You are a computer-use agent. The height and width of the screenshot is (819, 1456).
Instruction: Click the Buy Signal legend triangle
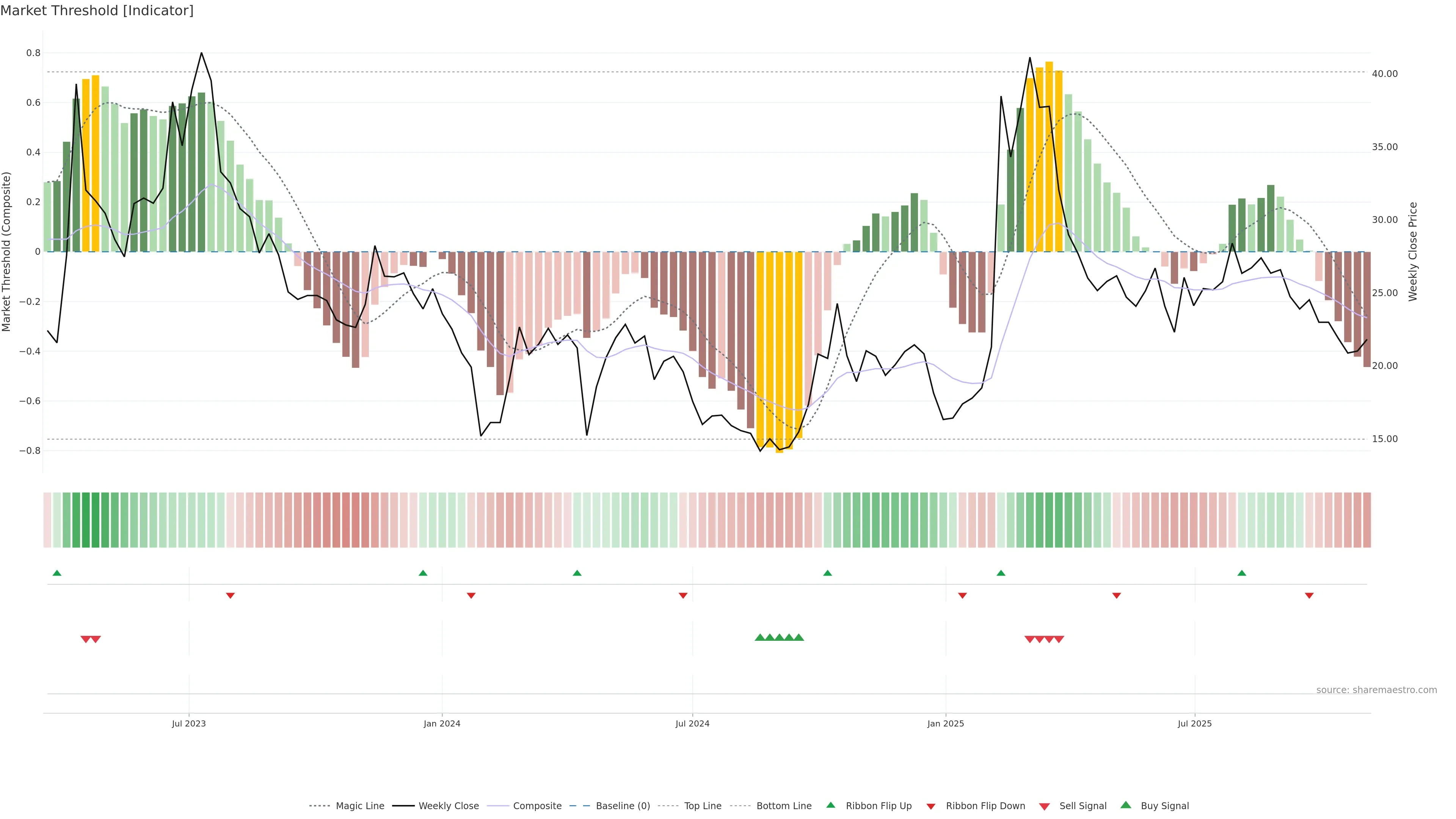[1126, 805]
